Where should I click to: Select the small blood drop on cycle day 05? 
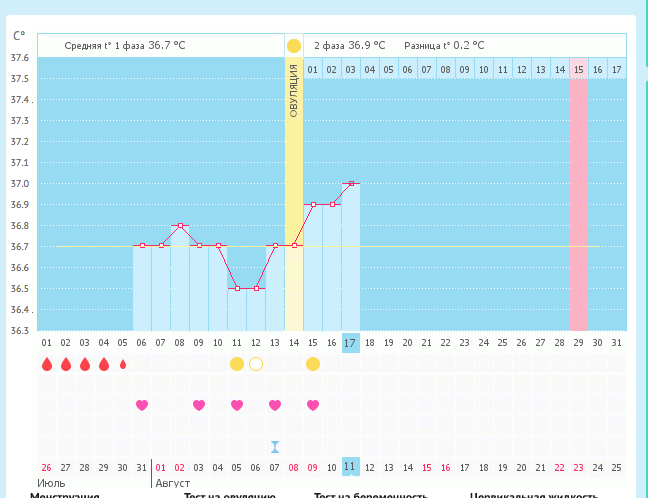click(123, 364)
